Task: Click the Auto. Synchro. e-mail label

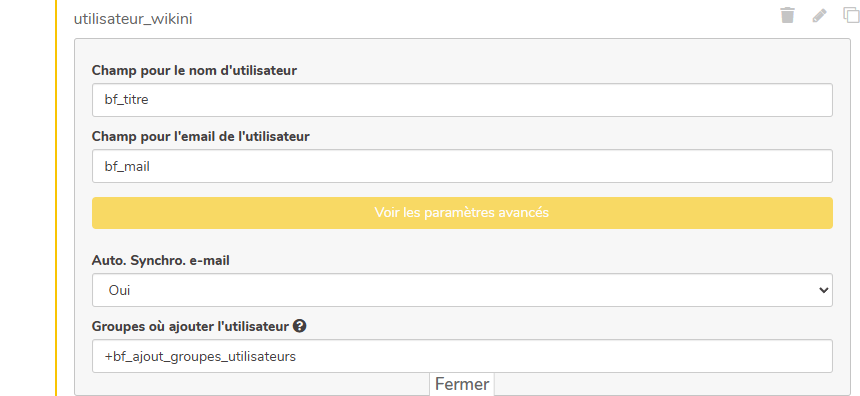Action: click(161, 261)
